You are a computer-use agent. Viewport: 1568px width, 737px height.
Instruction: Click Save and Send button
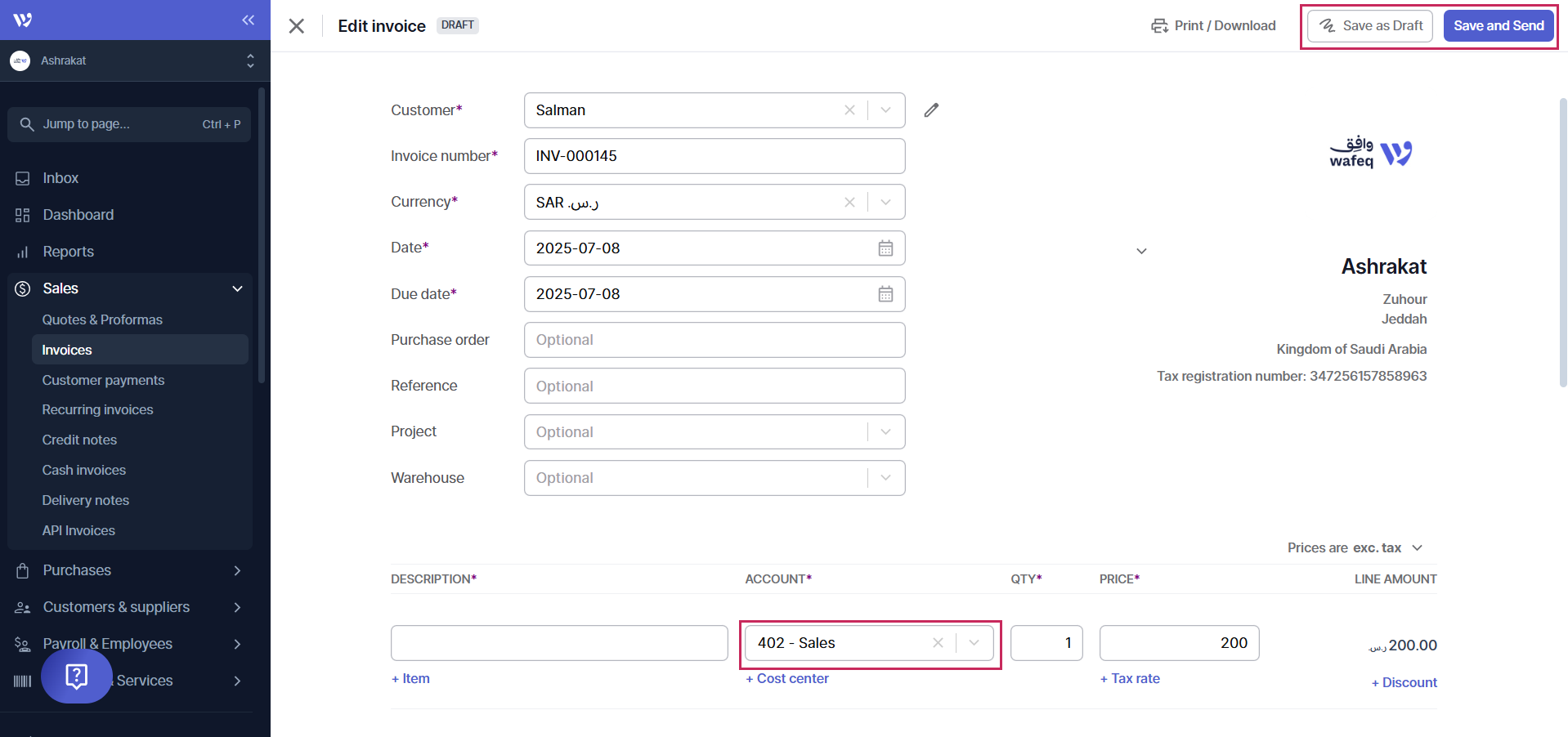pos(1498,26)
